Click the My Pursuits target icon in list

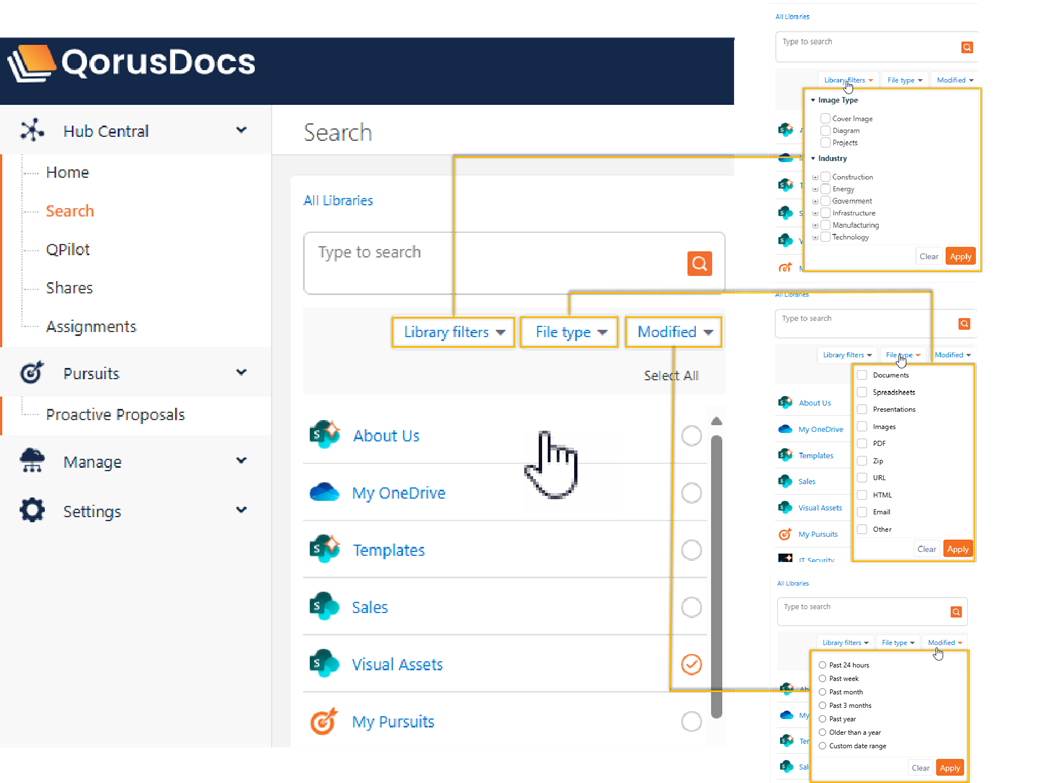click(325, 721)
